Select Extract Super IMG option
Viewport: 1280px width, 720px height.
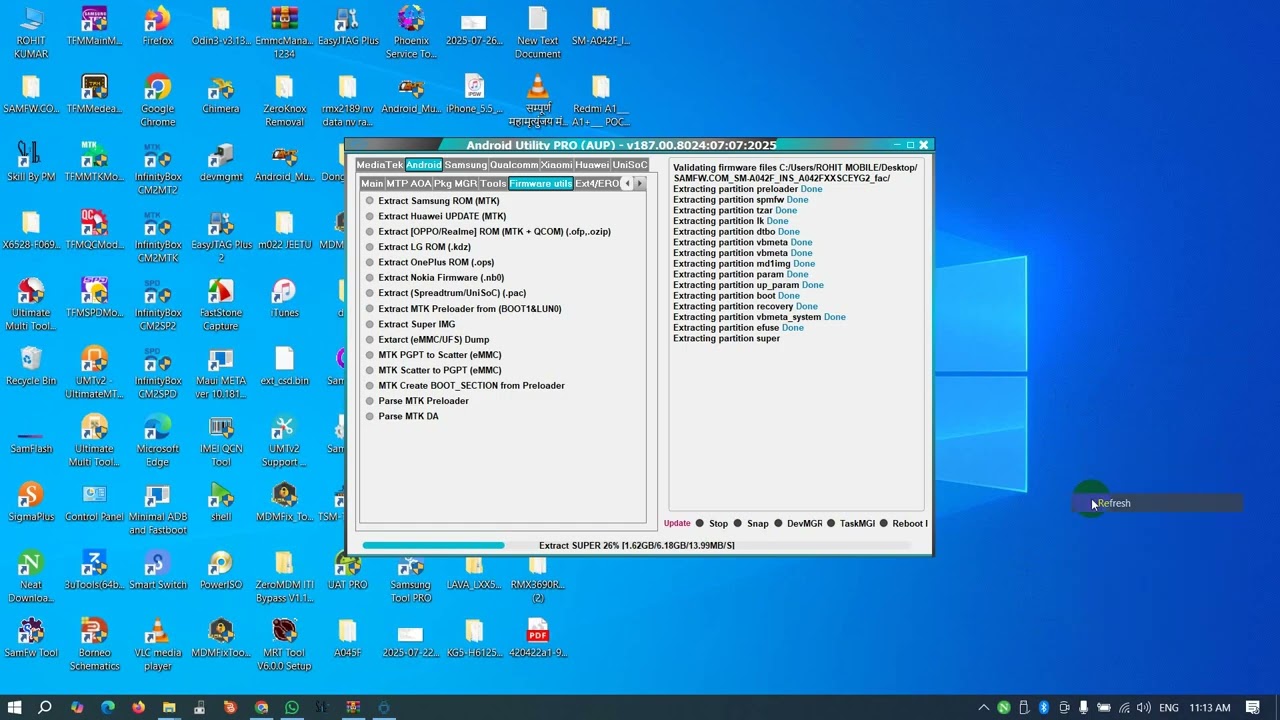(410, 325)
